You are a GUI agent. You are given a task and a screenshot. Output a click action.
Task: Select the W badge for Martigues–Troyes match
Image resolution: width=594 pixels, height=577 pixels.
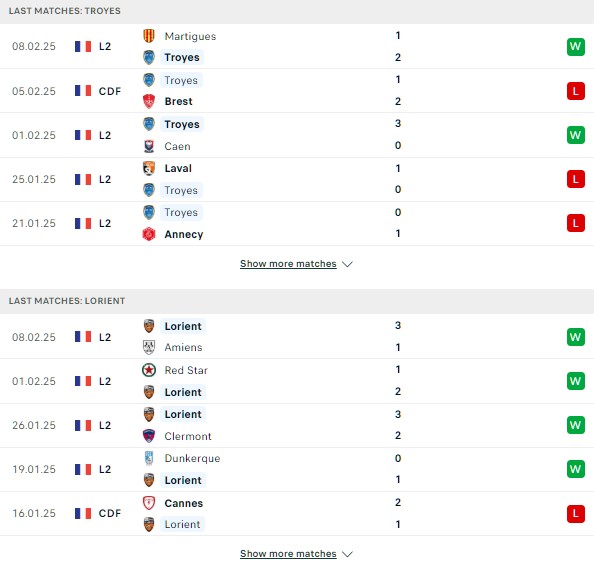pos(576,47)
